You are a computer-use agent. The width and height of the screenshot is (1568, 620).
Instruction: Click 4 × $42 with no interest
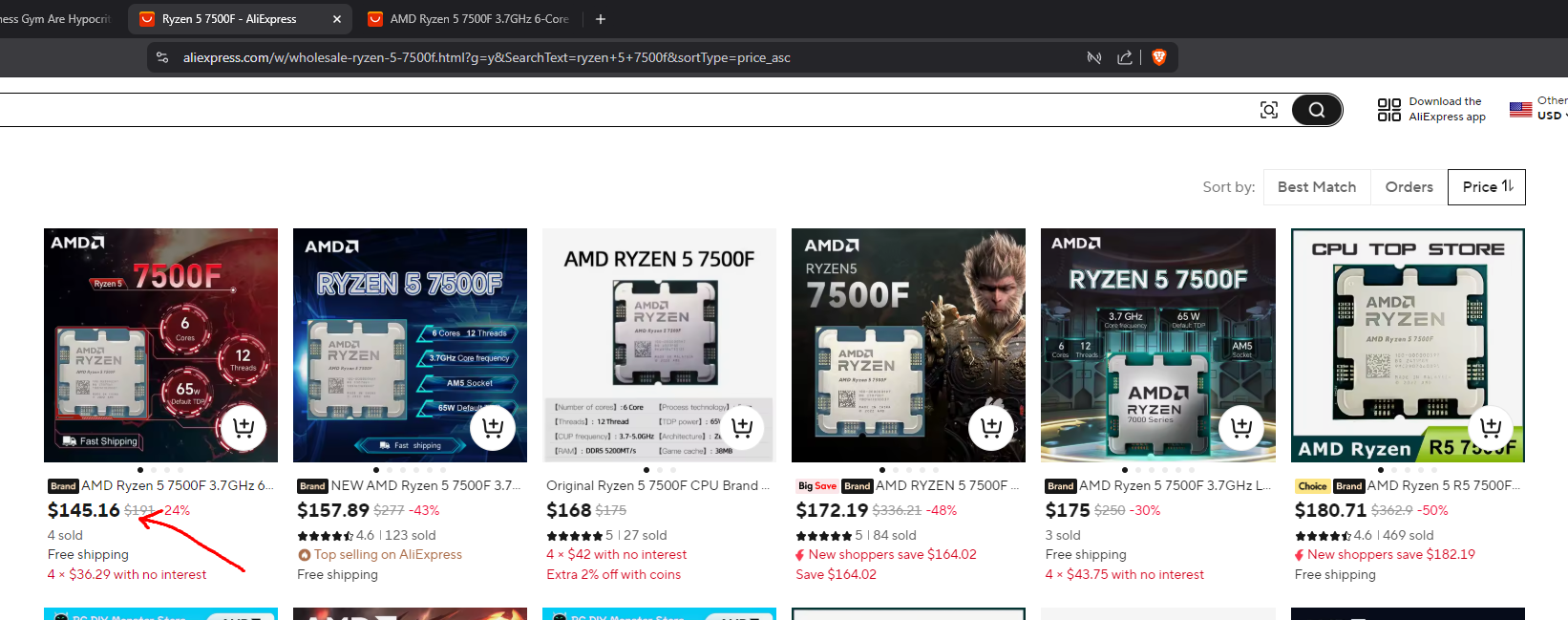[616, 555]
